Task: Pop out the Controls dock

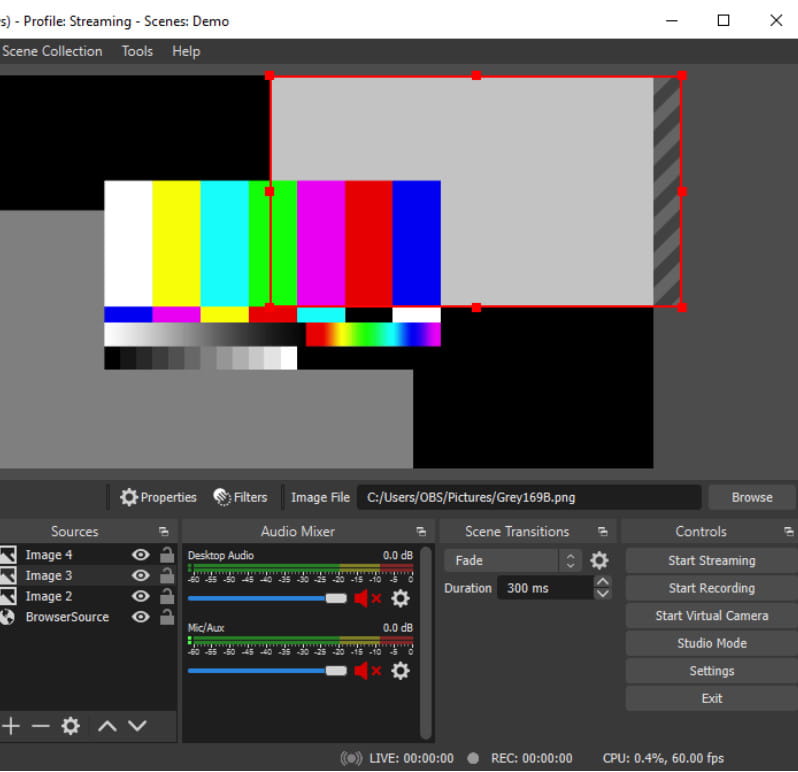Action: click(x=788, y=531)
